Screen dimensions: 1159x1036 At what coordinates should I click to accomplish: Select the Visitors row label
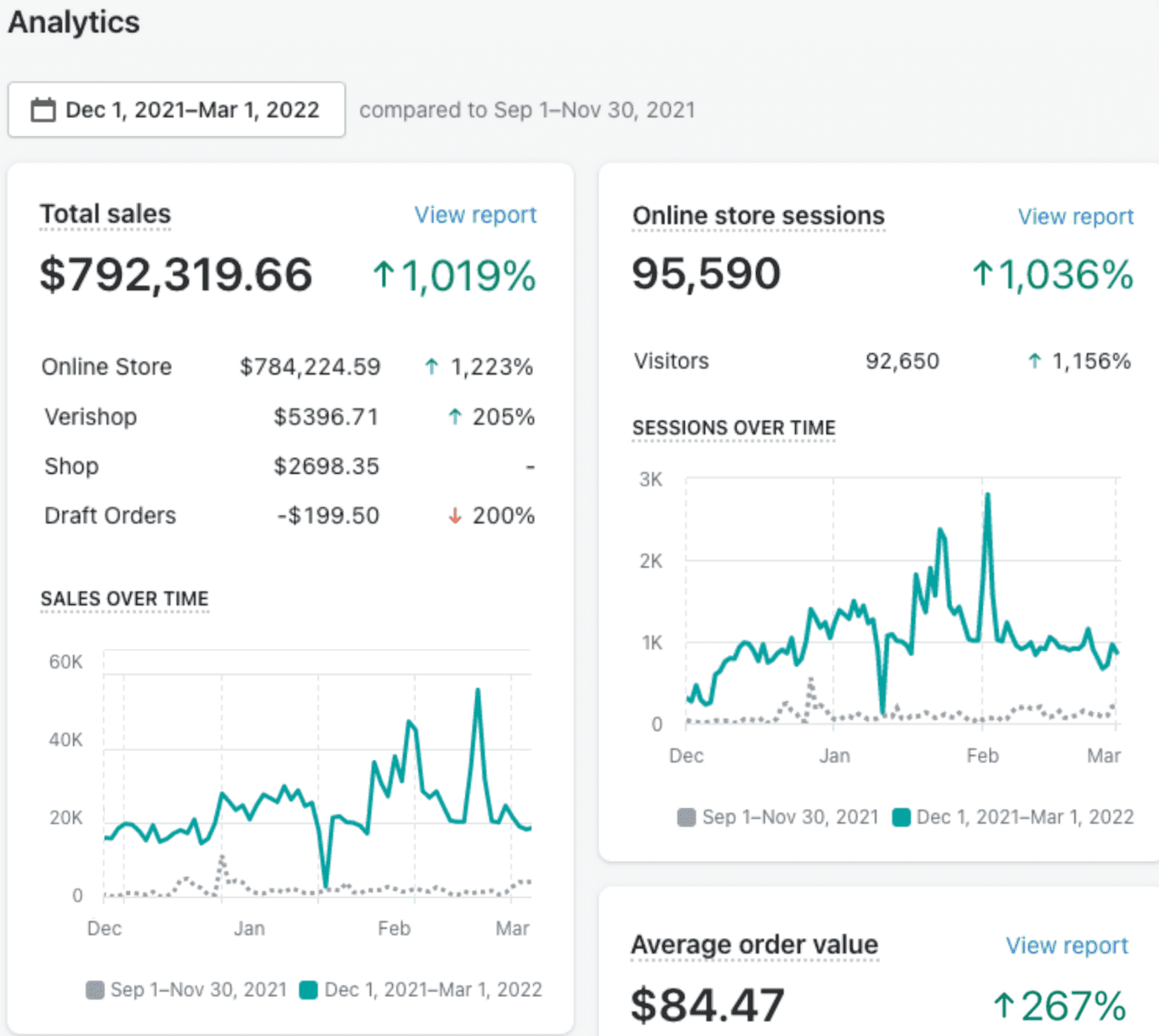(671, 361)
